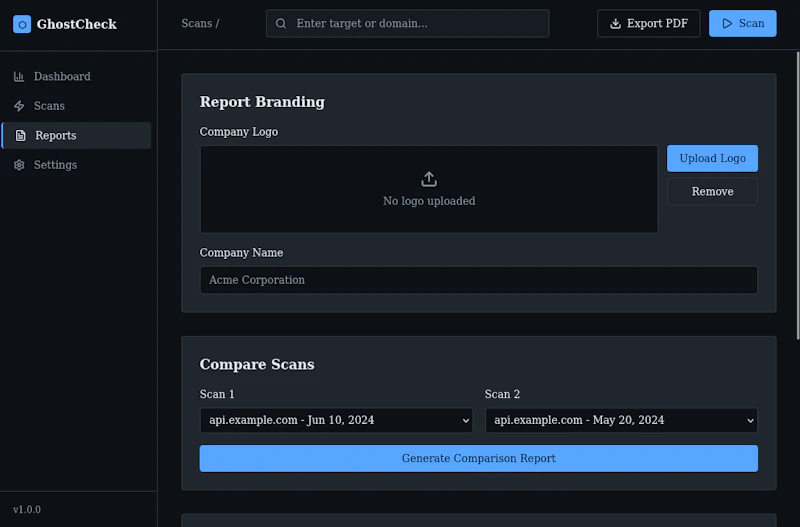Click the Company Logo label
800x527 pixels.
point(239,132)
